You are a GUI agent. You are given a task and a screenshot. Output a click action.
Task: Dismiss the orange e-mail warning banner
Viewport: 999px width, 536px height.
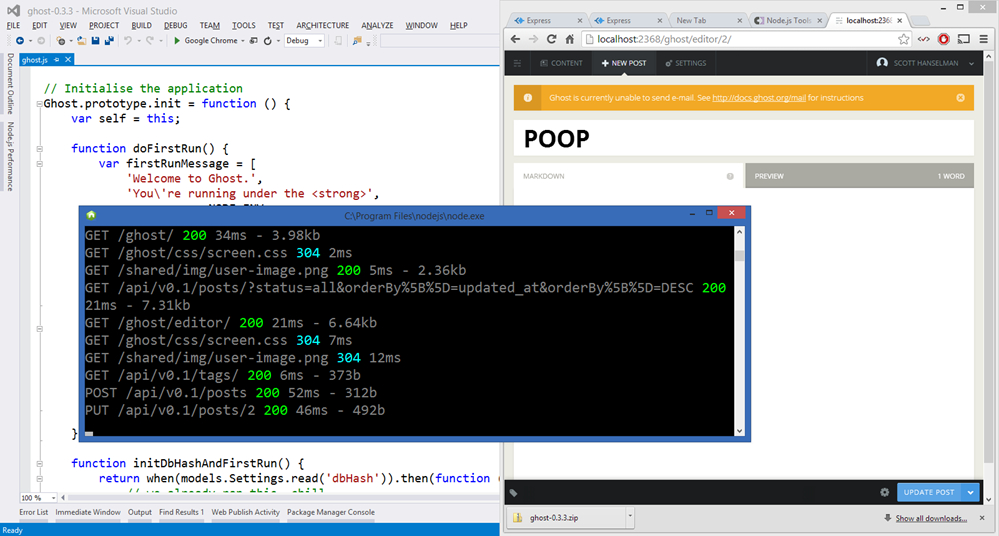(960, 98)
